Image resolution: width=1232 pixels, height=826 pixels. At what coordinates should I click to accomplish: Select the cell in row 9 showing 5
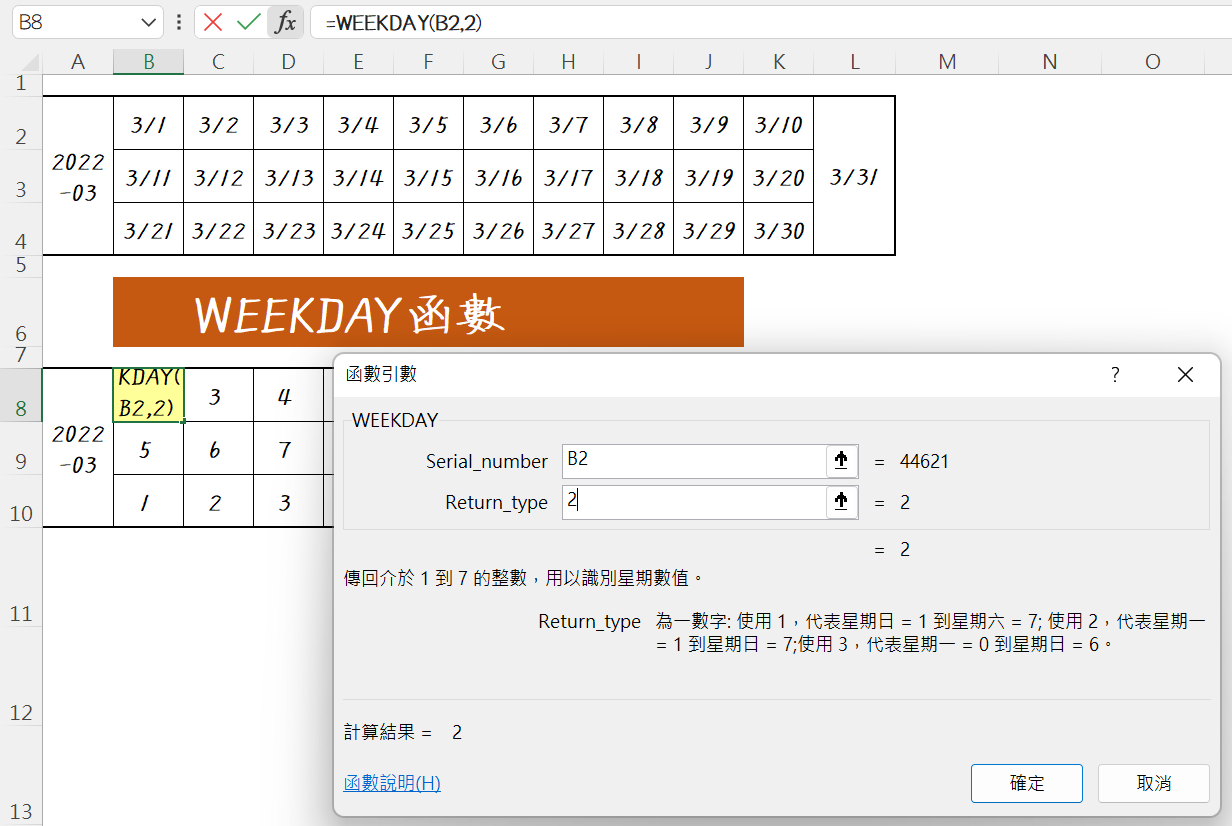pyautogui.click(x=149, y=449)
